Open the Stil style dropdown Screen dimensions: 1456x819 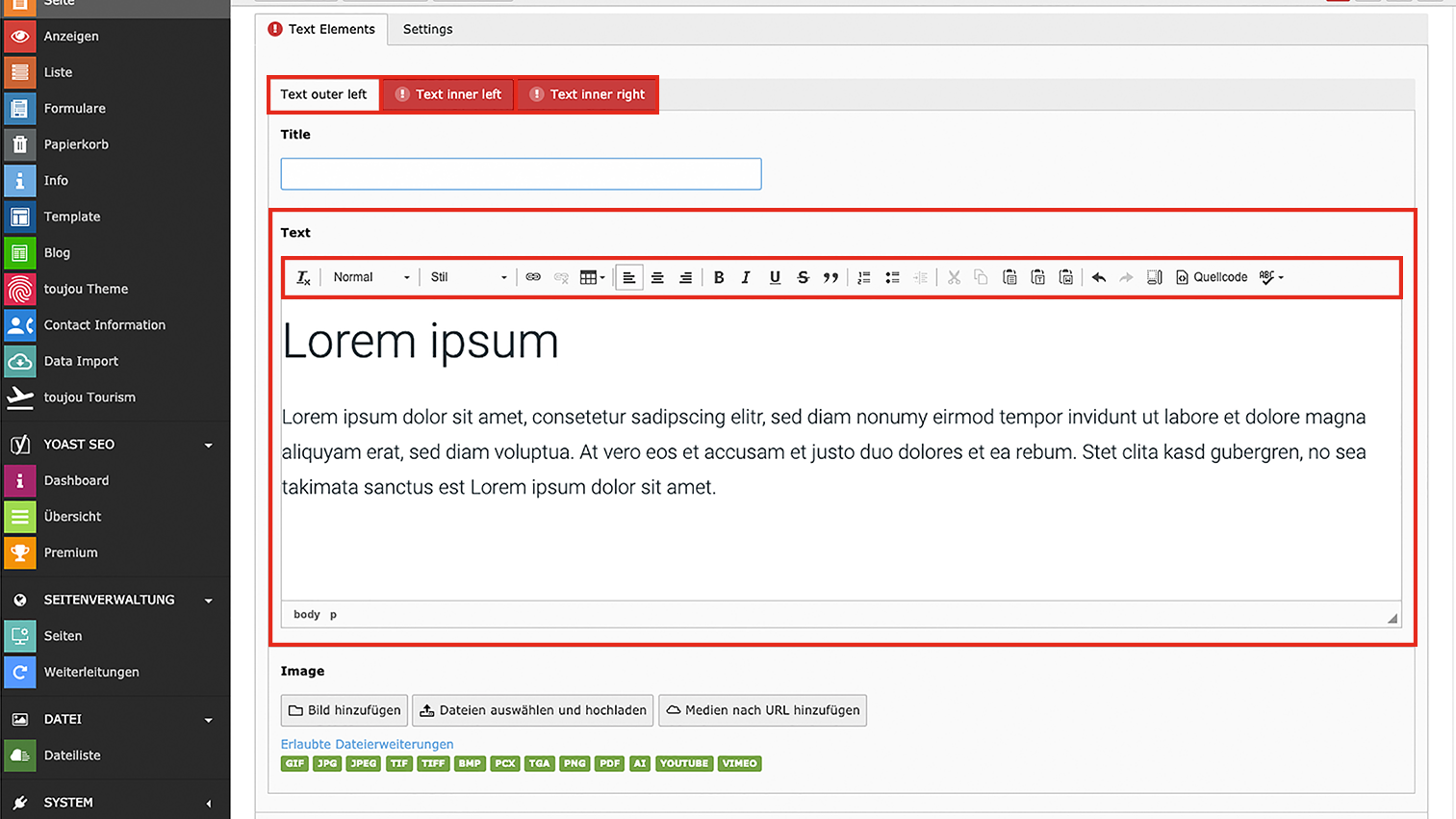[468, 277]
